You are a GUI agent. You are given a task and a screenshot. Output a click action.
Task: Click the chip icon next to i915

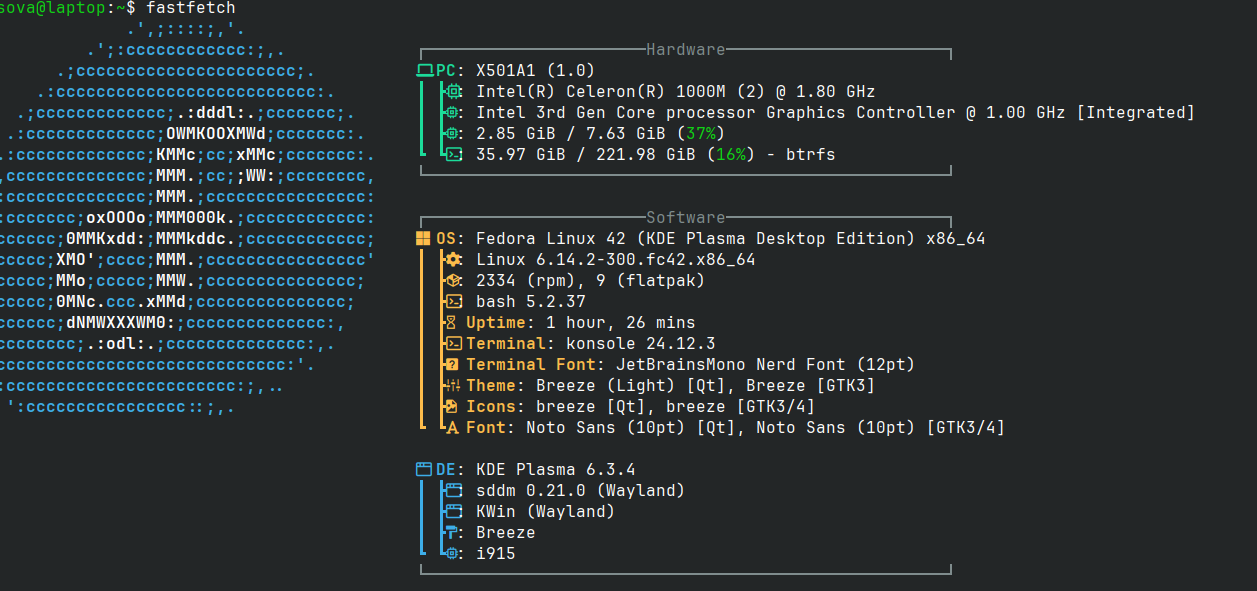tap(452, 554)
